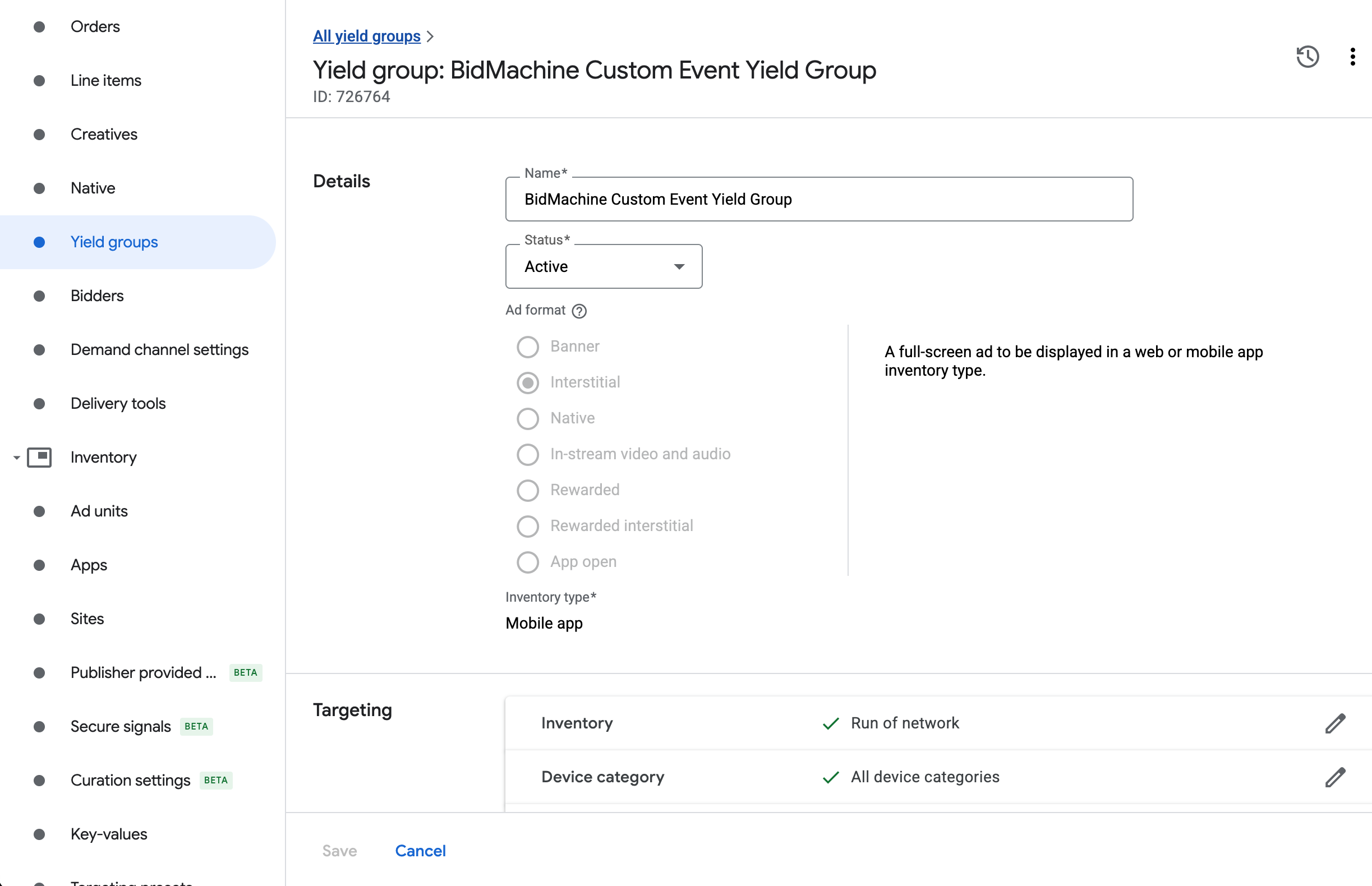Click the breadcrumb chevron after All yield groups
Viewport: 1372px width, 886px height.
[x=430, y=37]
